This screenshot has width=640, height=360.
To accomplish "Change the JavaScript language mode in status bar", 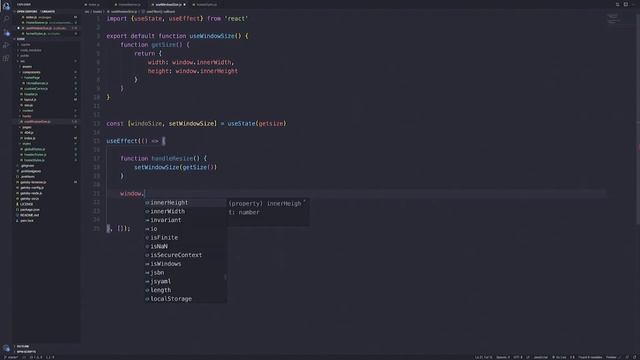I will tap(541, 358).
